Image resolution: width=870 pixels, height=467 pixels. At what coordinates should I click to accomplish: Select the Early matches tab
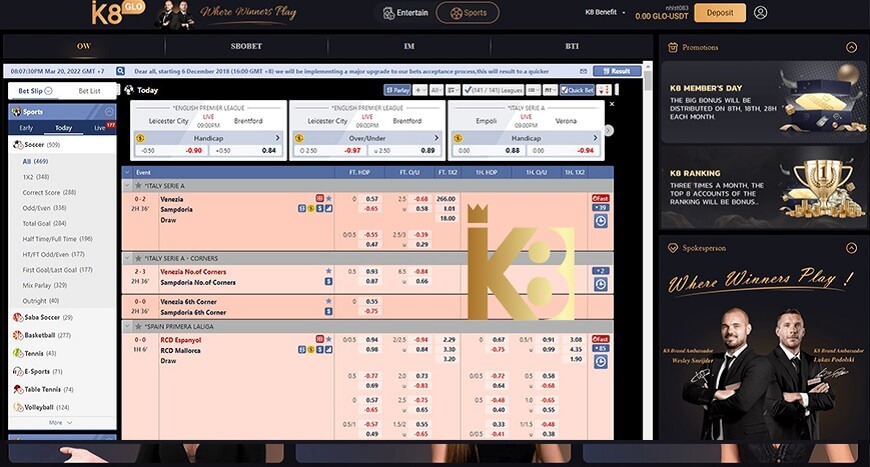point(26,128)
